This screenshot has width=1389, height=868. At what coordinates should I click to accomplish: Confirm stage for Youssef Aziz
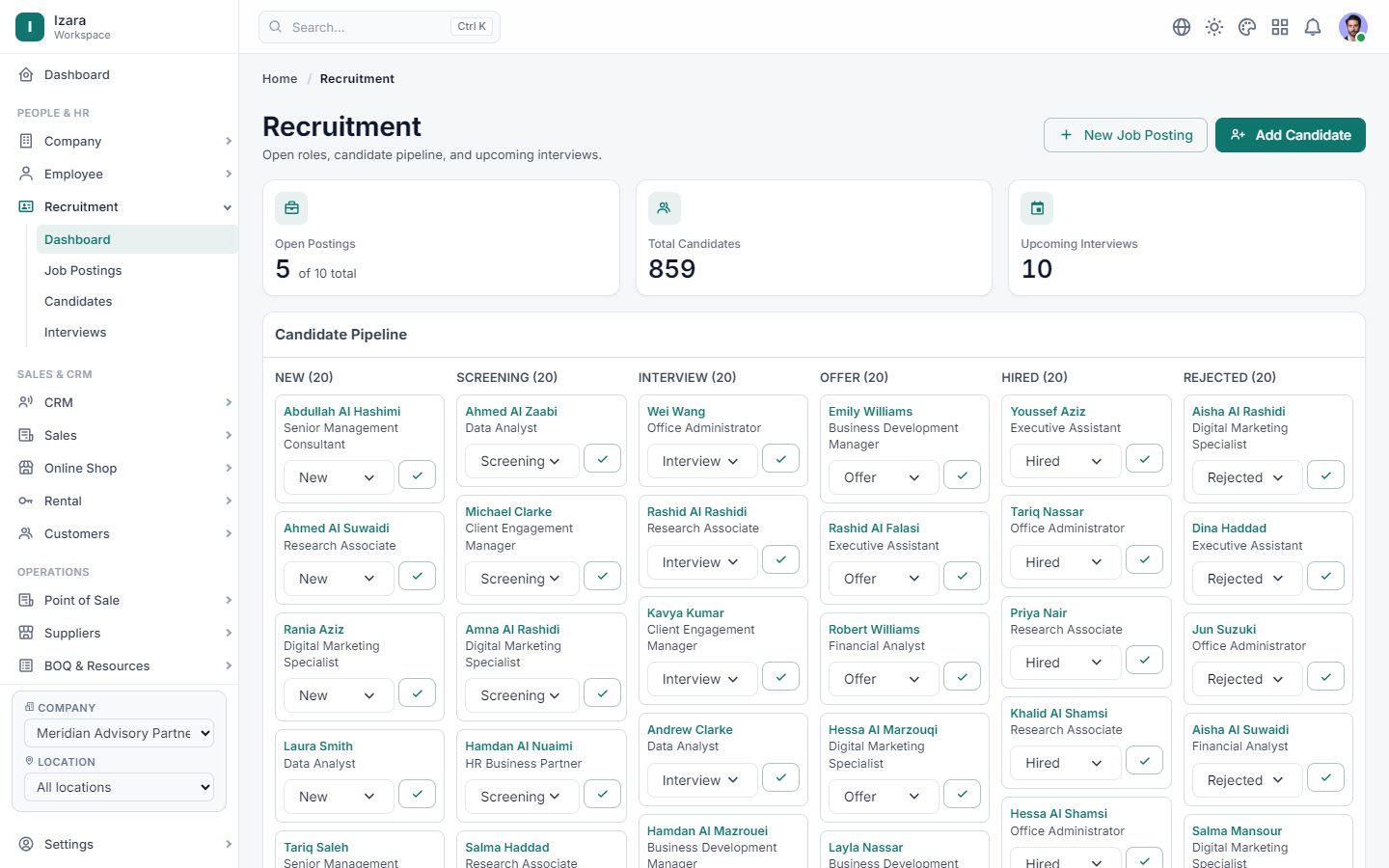[x=1145, y=459]
